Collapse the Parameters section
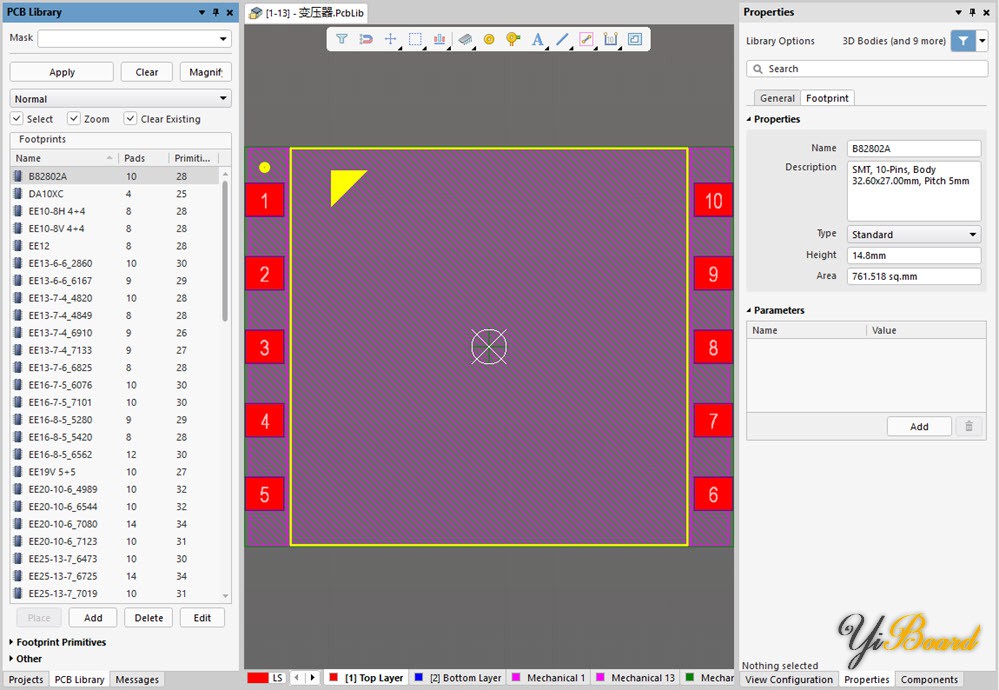 (x=749, y=310)
